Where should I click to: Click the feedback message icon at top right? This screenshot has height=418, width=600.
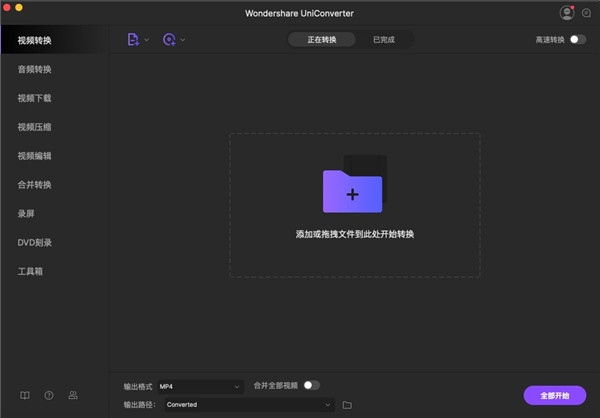[x=585, y=13]
